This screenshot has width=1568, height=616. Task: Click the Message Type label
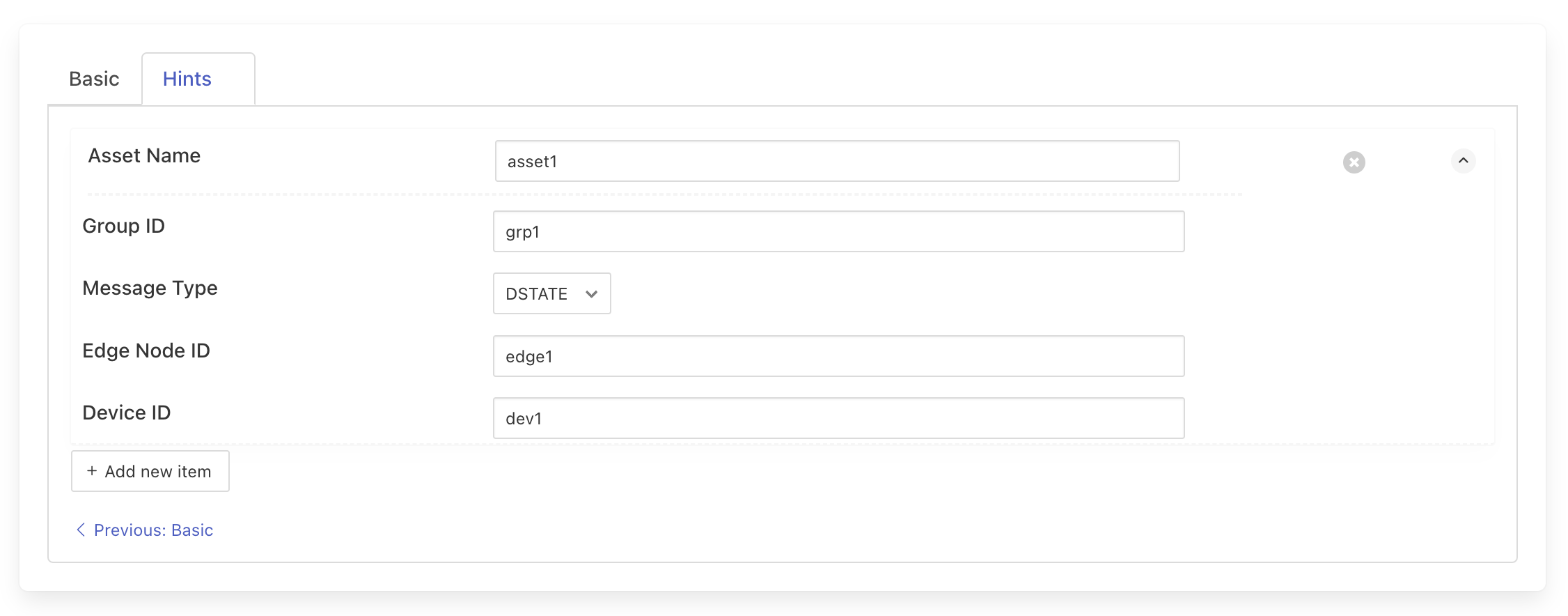click(149, 287)
